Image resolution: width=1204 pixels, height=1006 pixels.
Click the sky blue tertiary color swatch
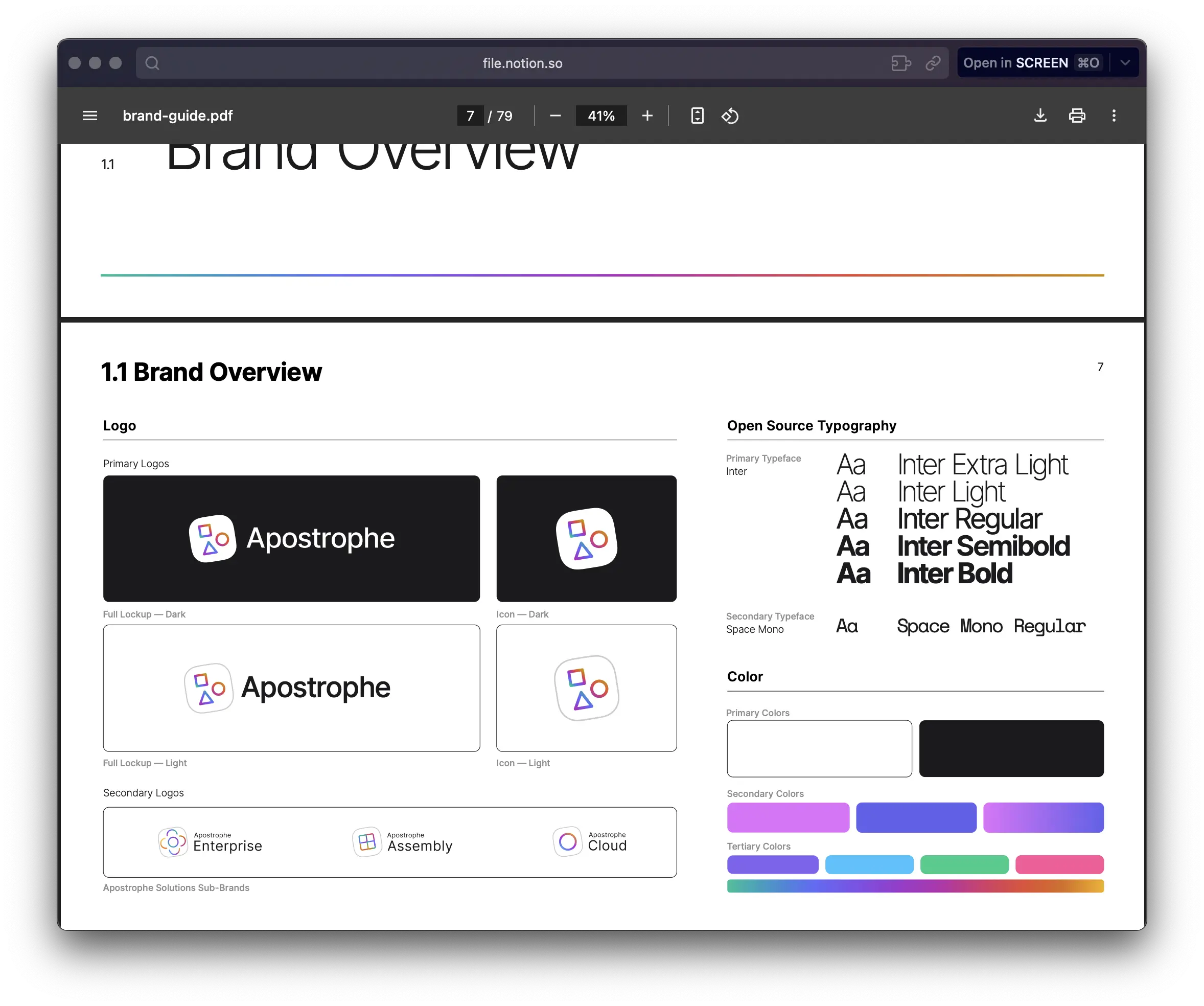(x=869, y=864)
